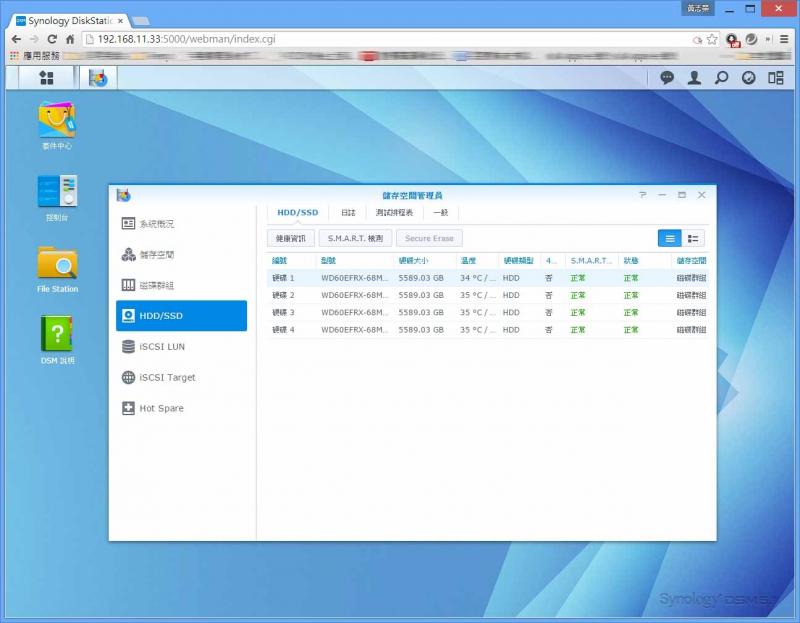
Task: Select 儲存空間 in the sidebar
Action: point(182,254)
